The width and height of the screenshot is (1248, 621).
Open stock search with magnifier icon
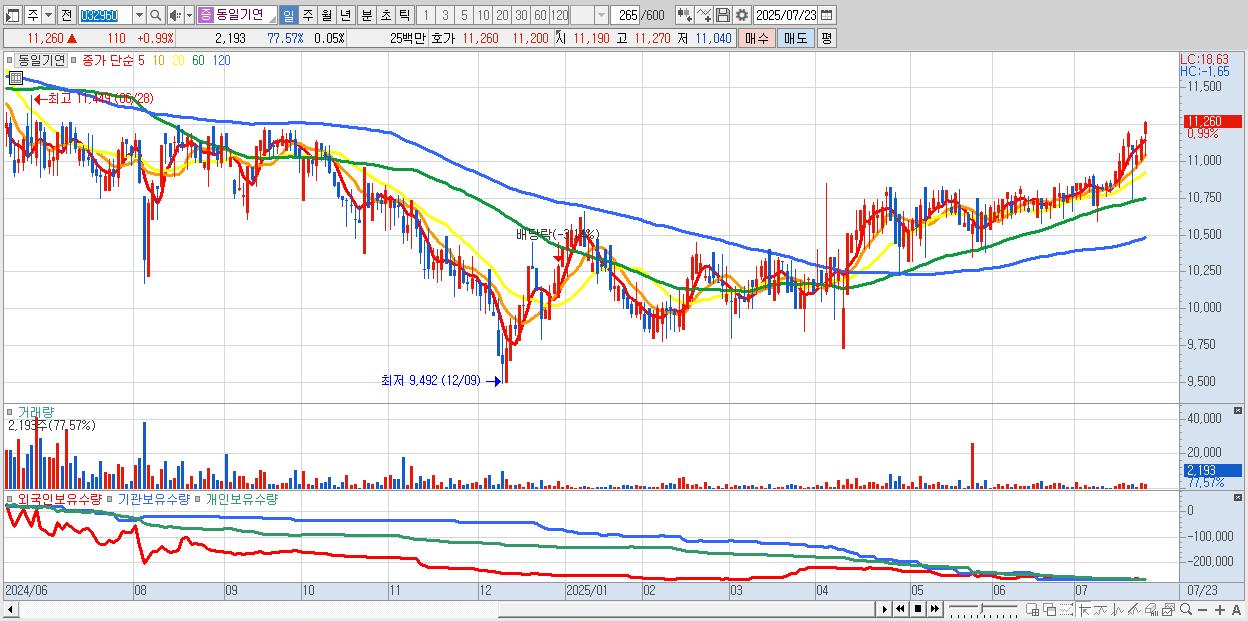click(156, 15)
